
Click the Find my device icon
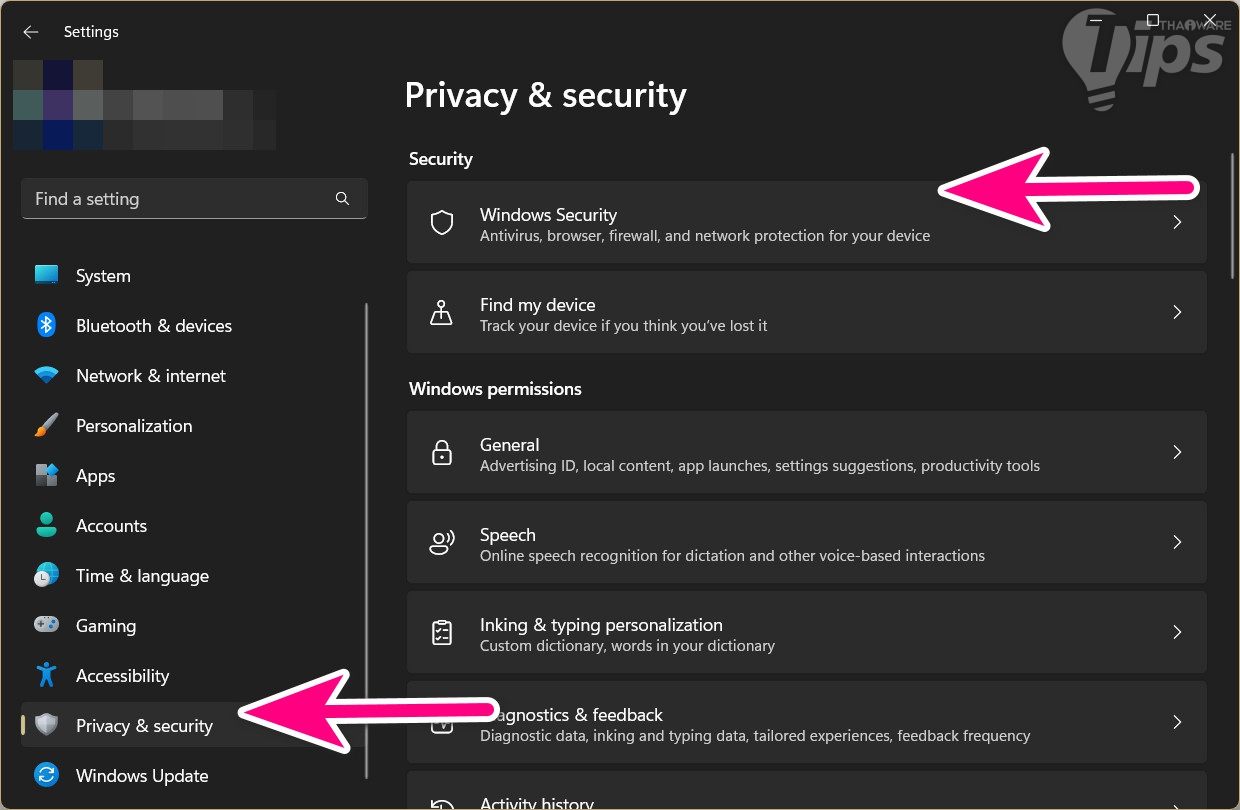pos(441,312)
